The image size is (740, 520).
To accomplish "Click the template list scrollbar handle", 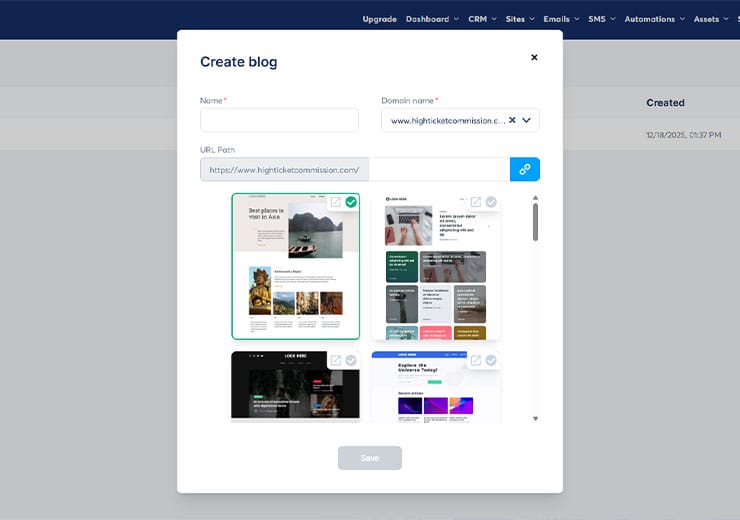I will (x=535, y=222).
